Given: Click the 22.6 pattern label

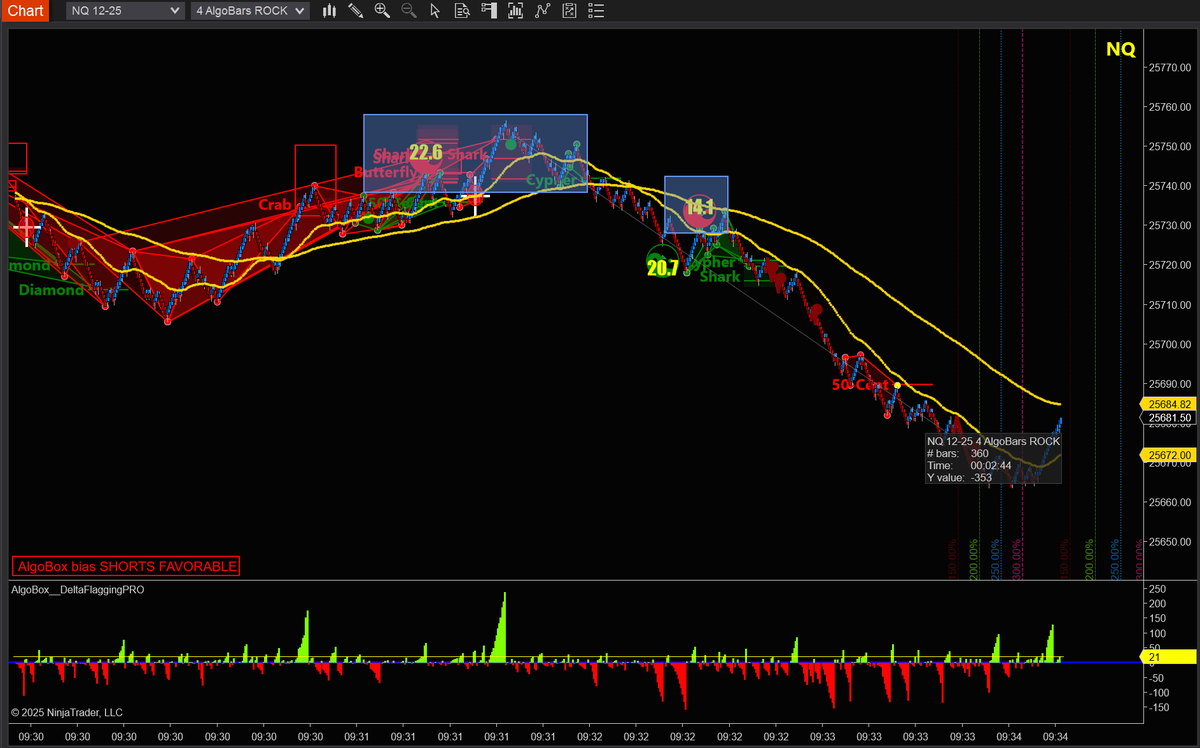Looking at the screenshot, I should click(x=425, y=153).
